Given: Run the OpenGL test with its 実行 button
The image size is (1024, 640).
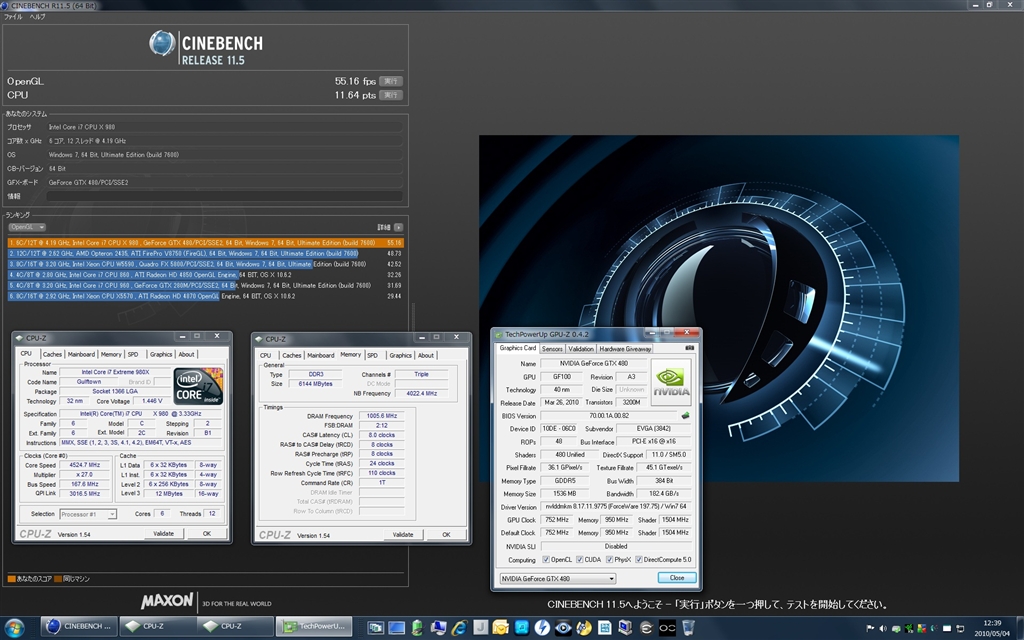Looking at the screenshot, I should click(391, 81).
